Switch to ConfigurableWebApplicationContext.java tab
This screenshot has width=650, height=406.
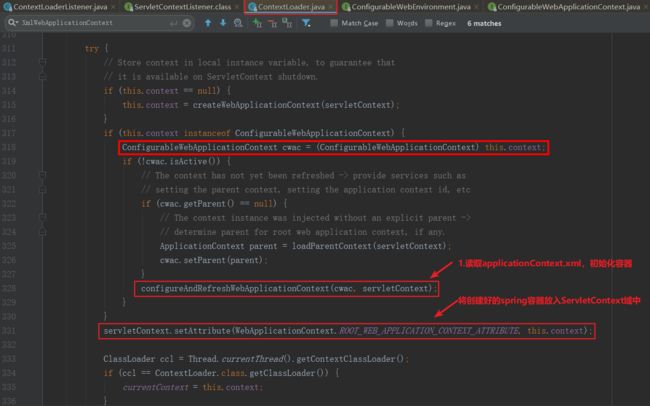tap(566, 7)
